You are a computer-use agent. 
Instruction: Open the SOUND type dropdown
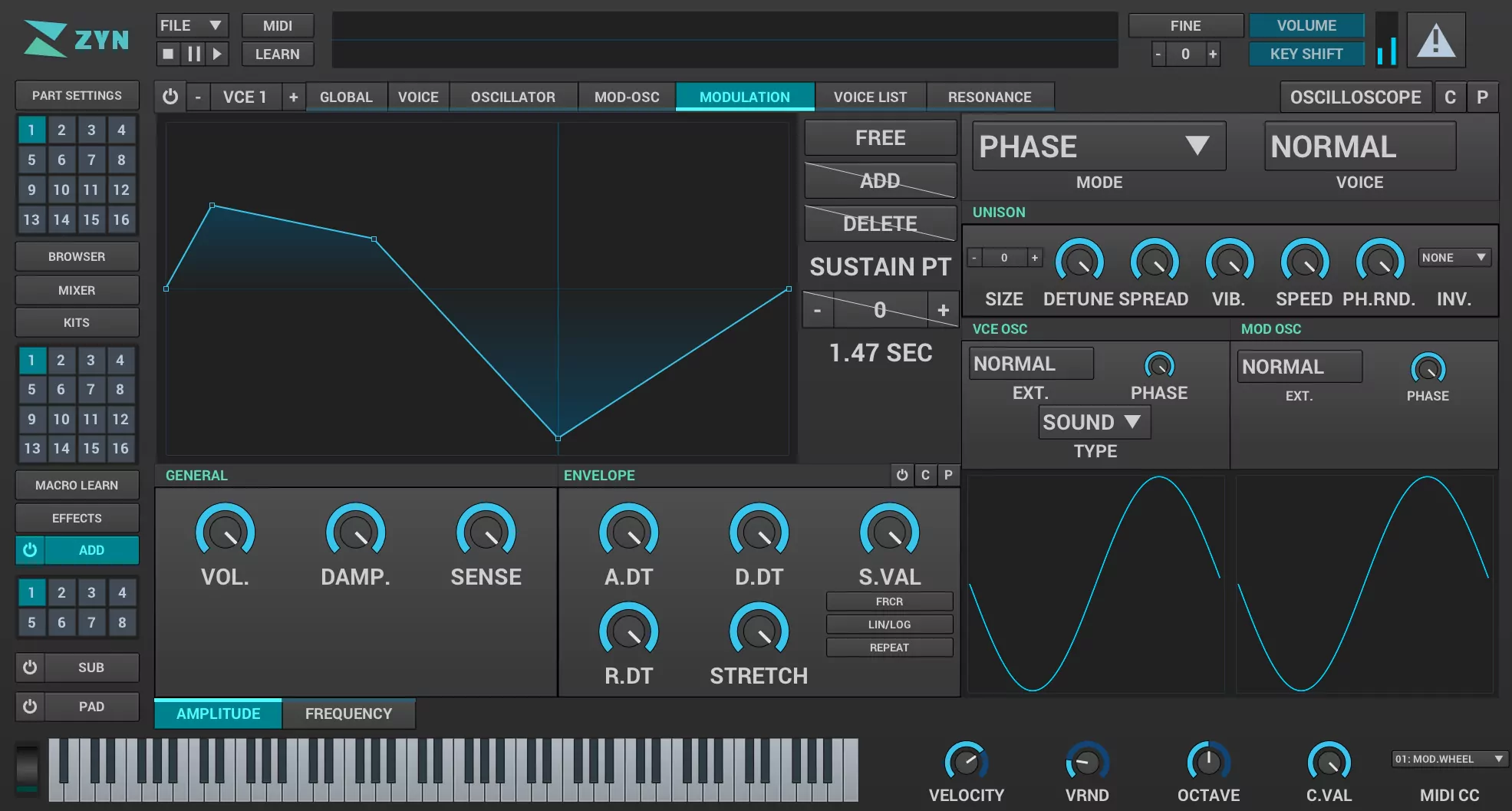tap(1095, 422)
